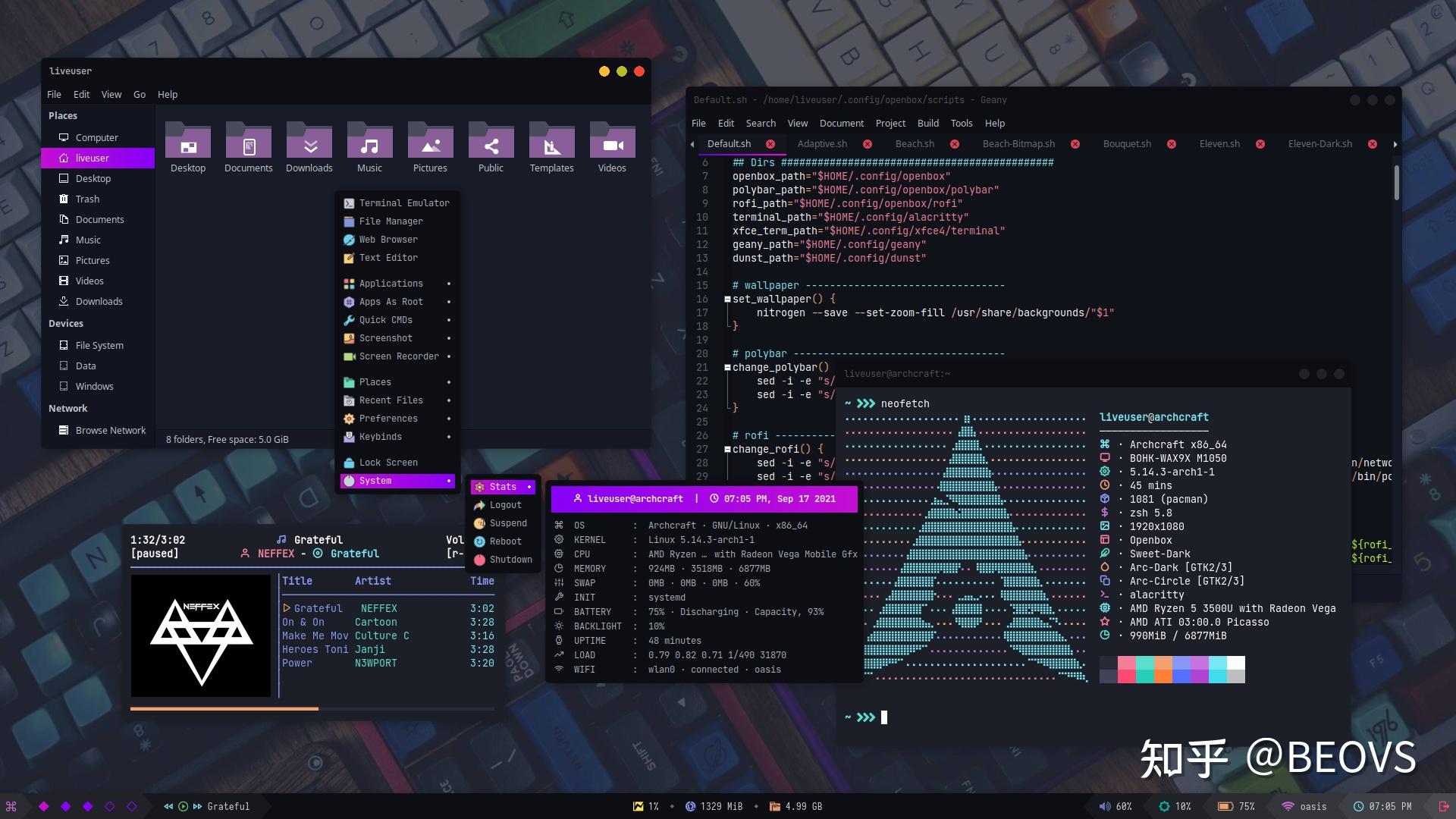Screen dimensions: 1456x819
Task: Collapse the change_polybar code fold in Geany
Action: 726,367
